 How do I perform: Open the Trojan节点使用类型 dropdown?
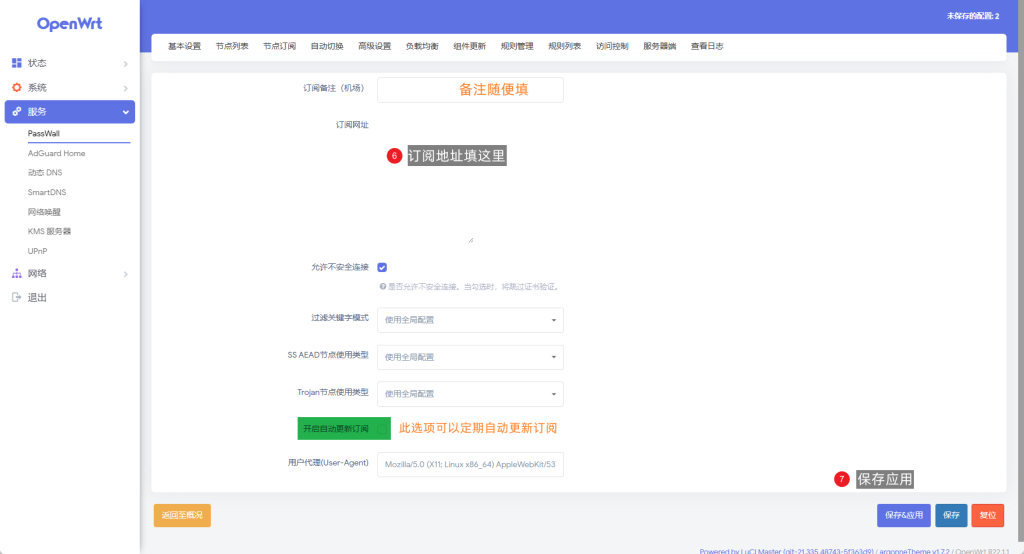pyautogui.click(x=470, y=394)
